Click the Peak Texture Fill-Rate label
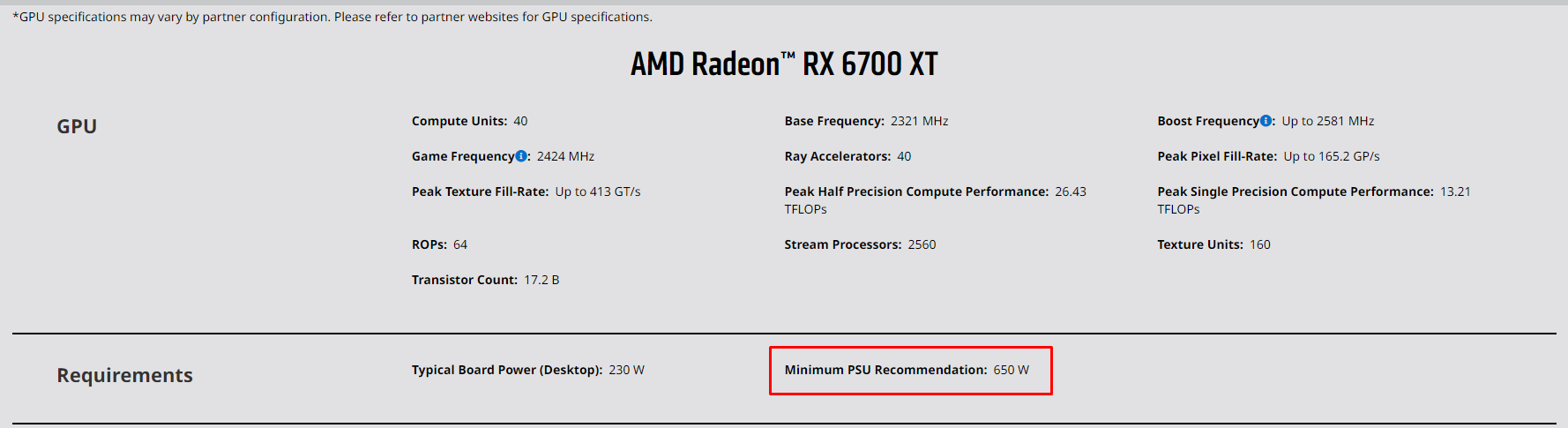The image size is (1568, 428). tap(479, 191)
